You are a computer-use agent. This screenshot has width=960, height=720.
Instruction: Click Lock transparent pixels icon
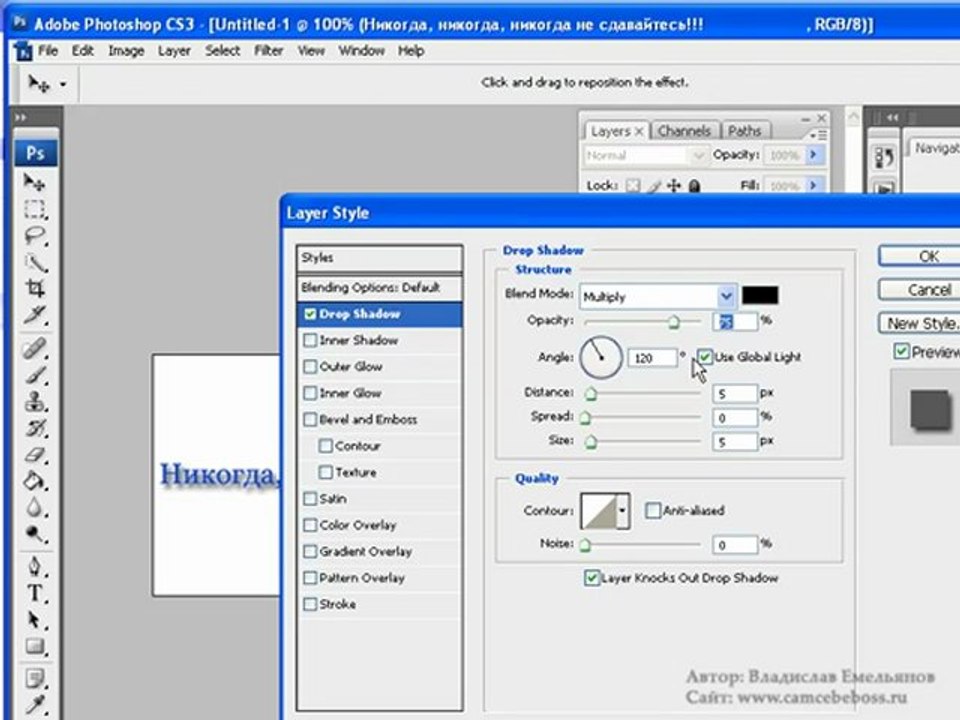tap(634, 186)
